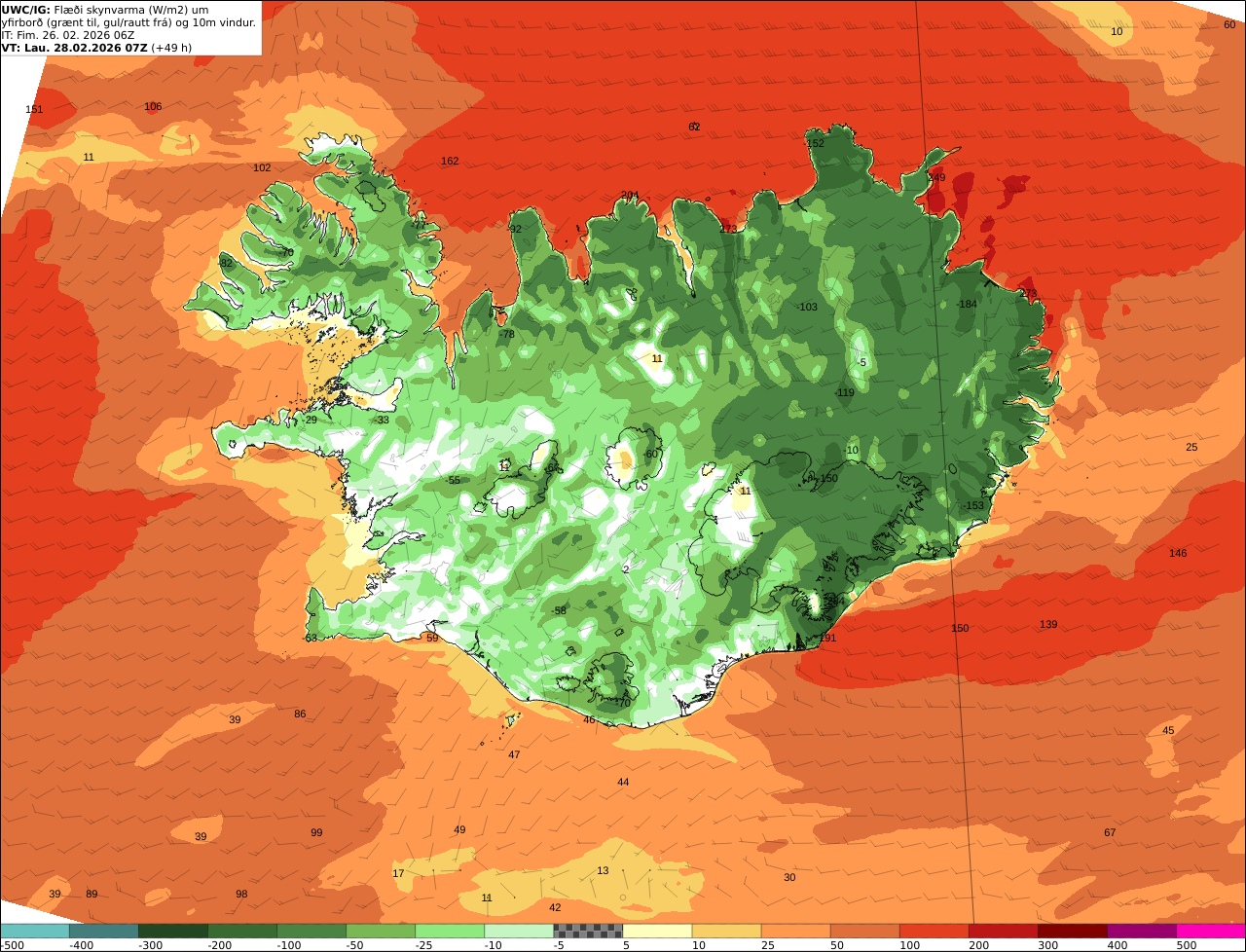Click the map value '13'
The width and height of the screenshot is (1246, 952).
pos(603,870)
